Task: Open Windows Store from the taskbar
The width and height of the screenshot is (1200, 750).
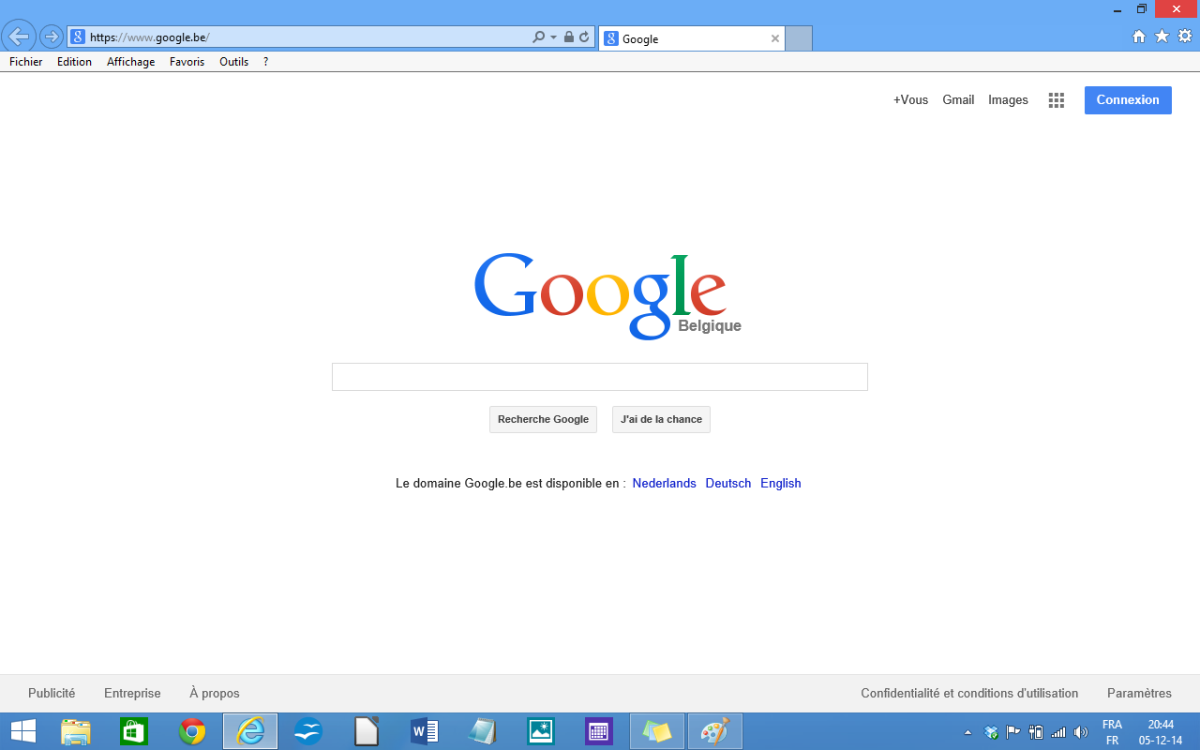Action: pos(134,732)
